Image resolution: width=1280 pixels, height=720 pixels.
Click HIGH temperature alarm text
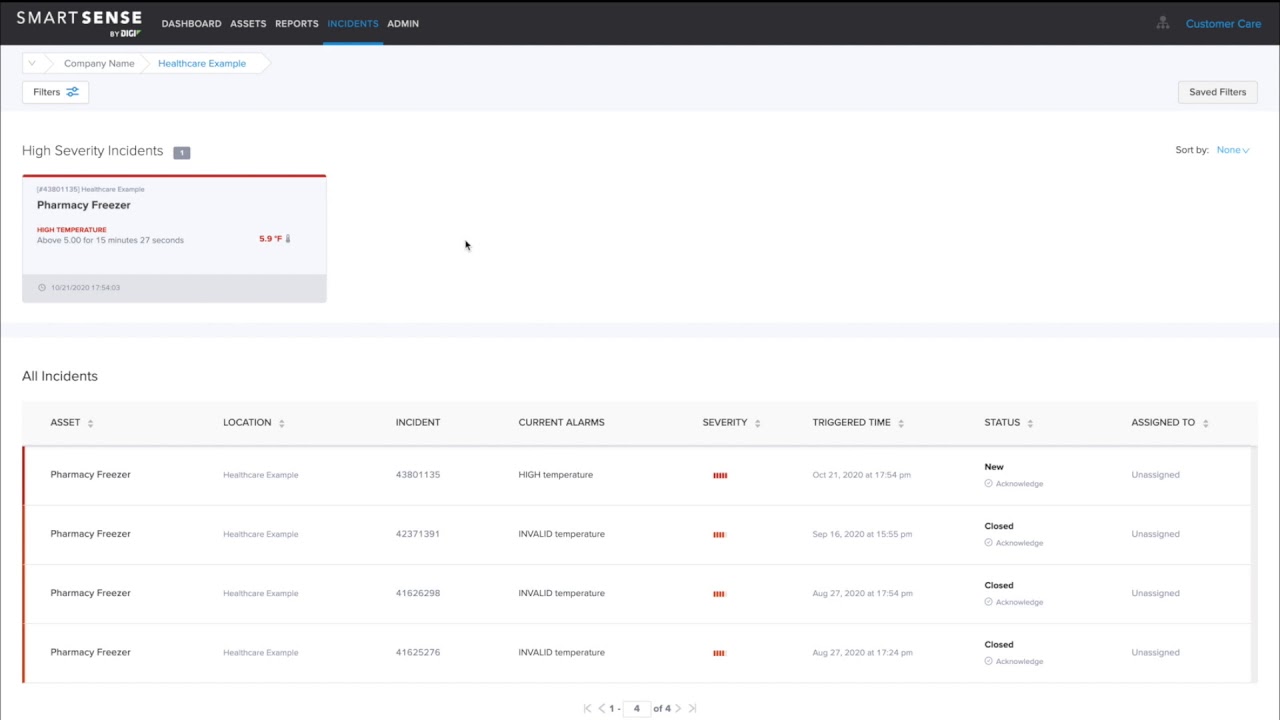point(556,475)
